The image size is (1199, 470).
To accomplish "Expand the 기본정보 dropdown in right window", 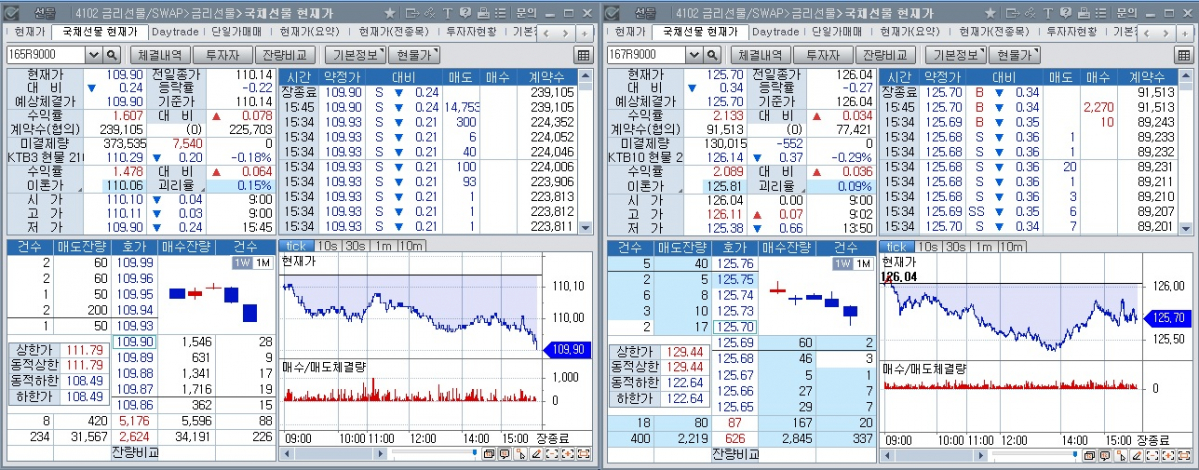I will click(x=954, y=54).
